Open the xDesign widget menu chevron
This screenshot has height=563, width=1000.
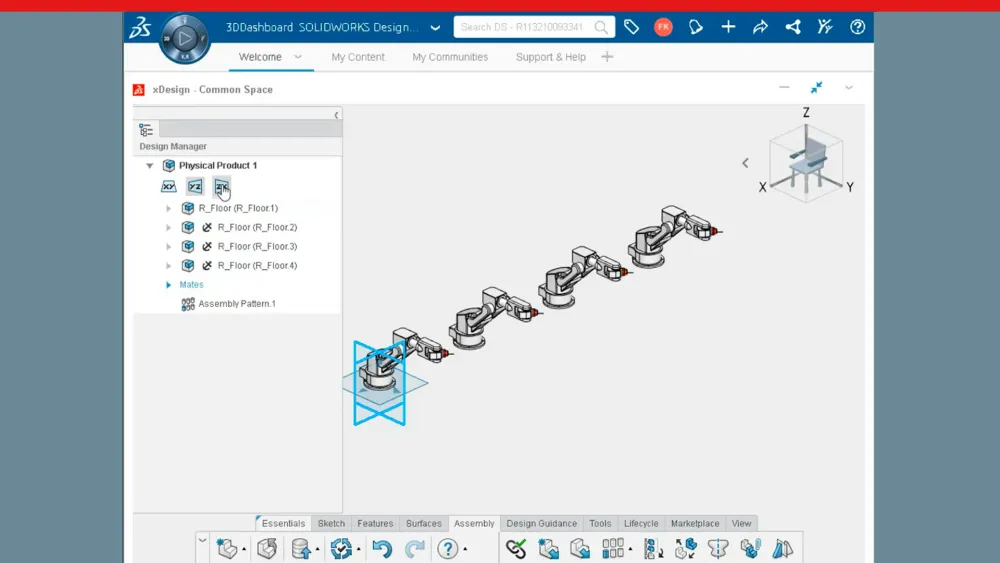click(849, 87)
